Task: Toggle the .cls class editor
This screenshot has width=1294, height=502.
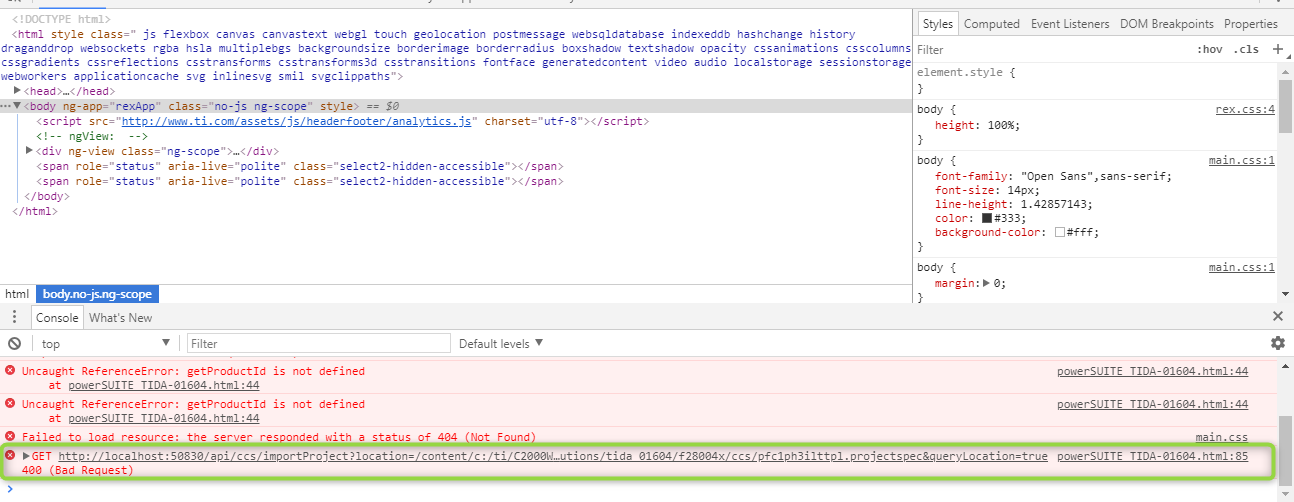Action: [1246, 49]
